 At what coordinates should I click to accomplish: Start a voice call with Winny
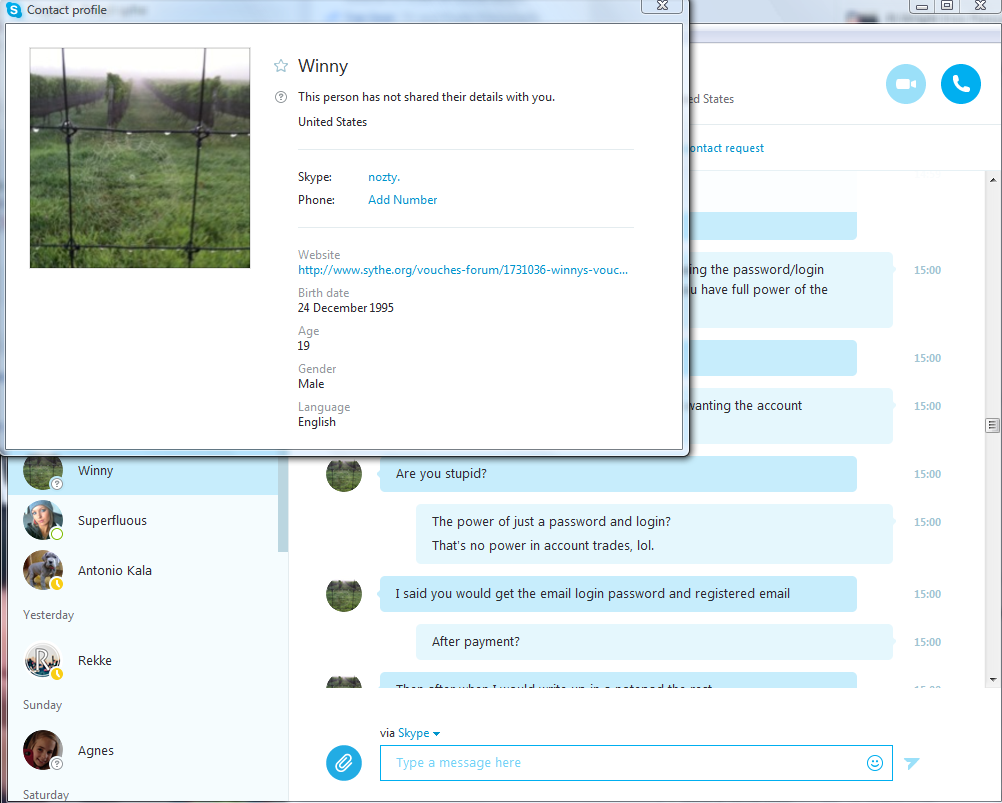coord(960,84)
